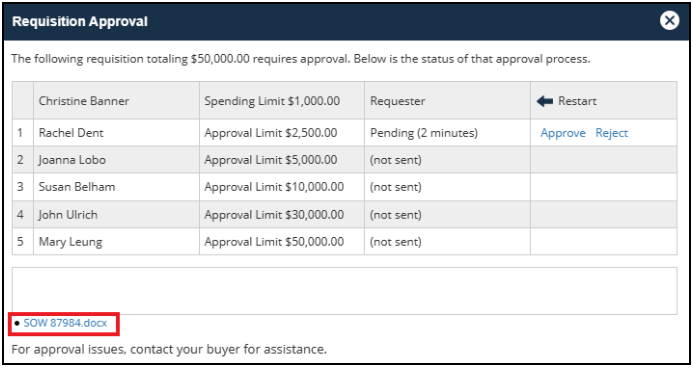The height and width of the screenshot is (368, 693).
Task: Select Susan Belham approver row
Action: tap(344, 187)
